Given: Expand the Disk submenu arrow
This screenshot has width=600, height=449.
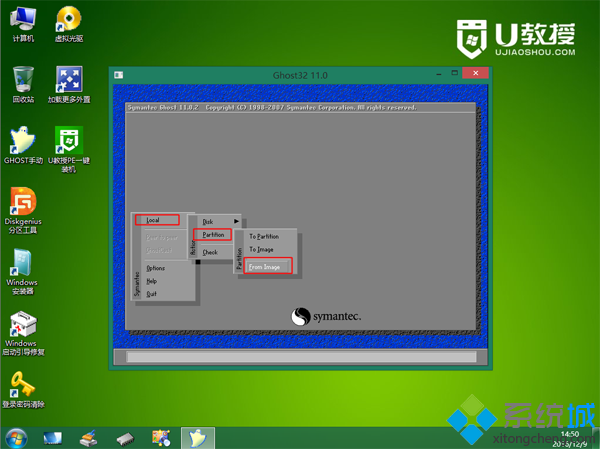Looking at the screenshot, I should pyautogui.click(x=236, y=221).
